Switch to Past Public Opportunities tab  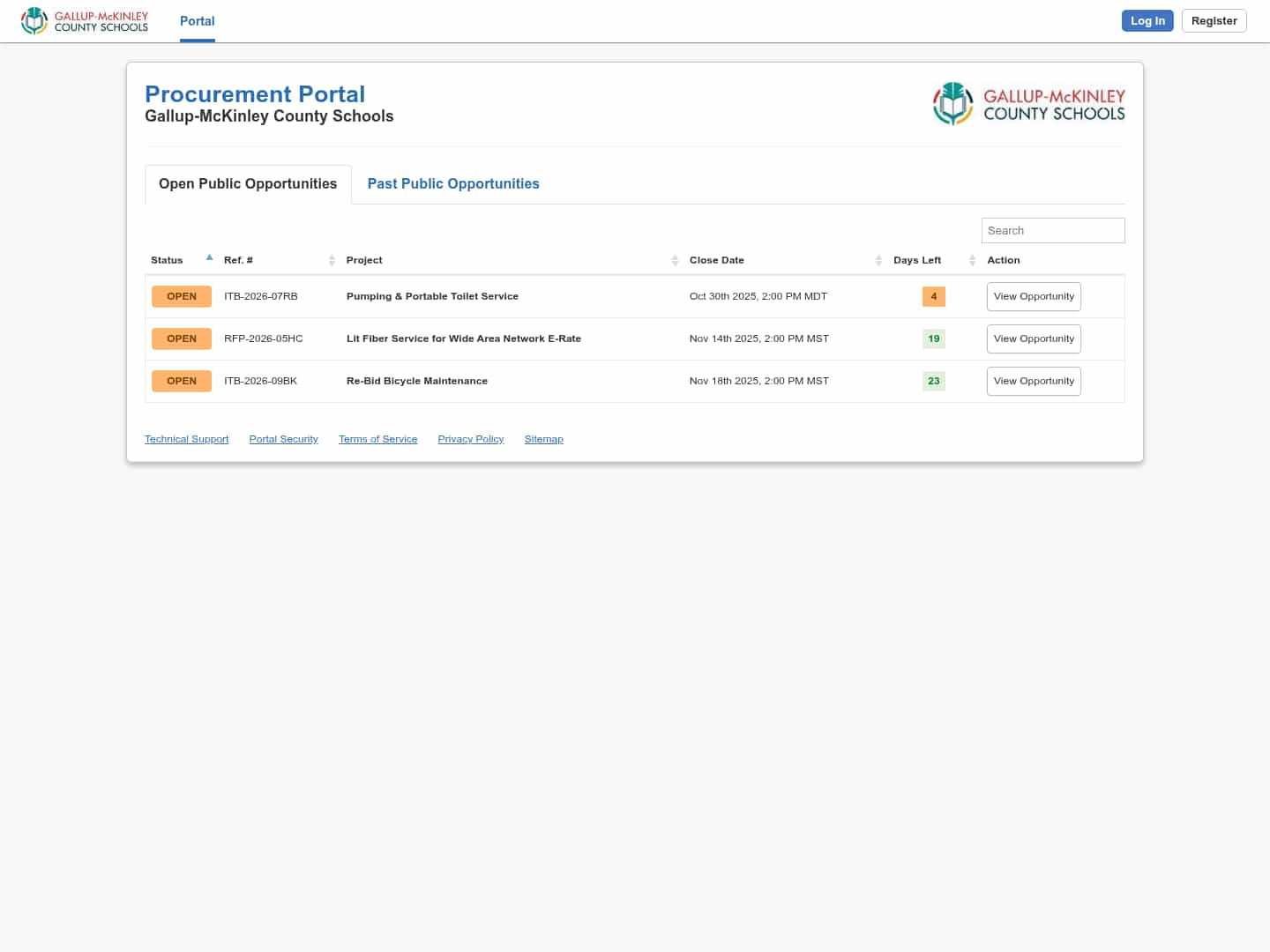pos(453,183)
